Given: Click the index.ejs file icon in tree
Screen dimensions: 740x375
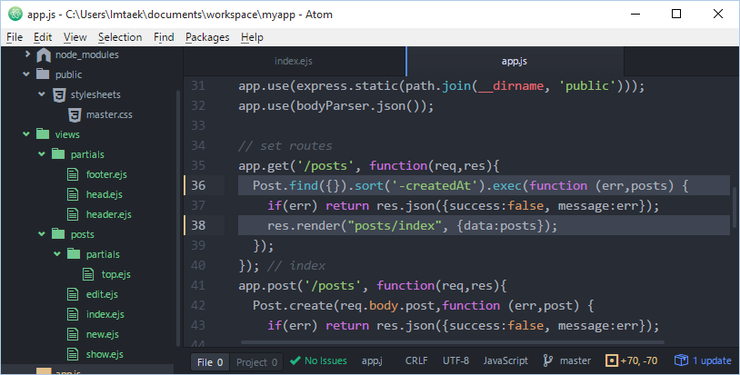Looking at the screenshot, I should point(73,314).
